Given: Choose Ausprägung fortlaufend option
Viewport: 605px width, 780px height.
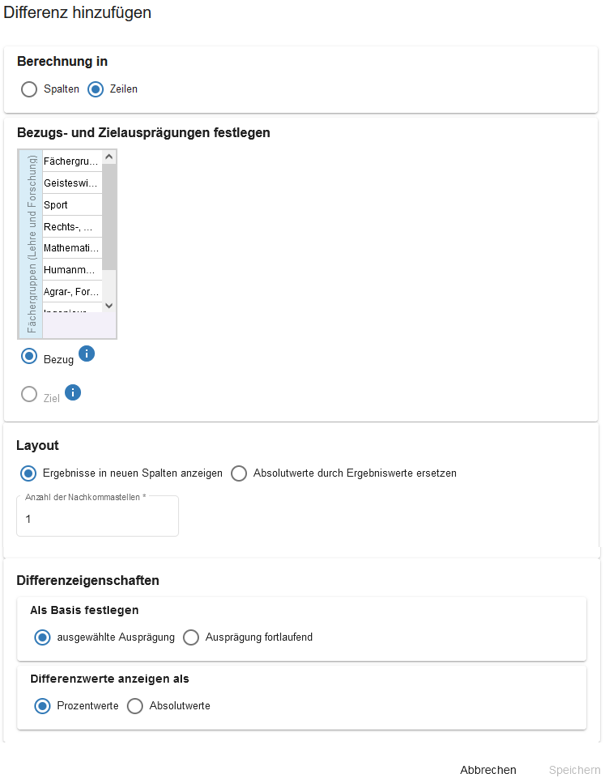Looking at the screenshot, I should (x=191, y=637).
